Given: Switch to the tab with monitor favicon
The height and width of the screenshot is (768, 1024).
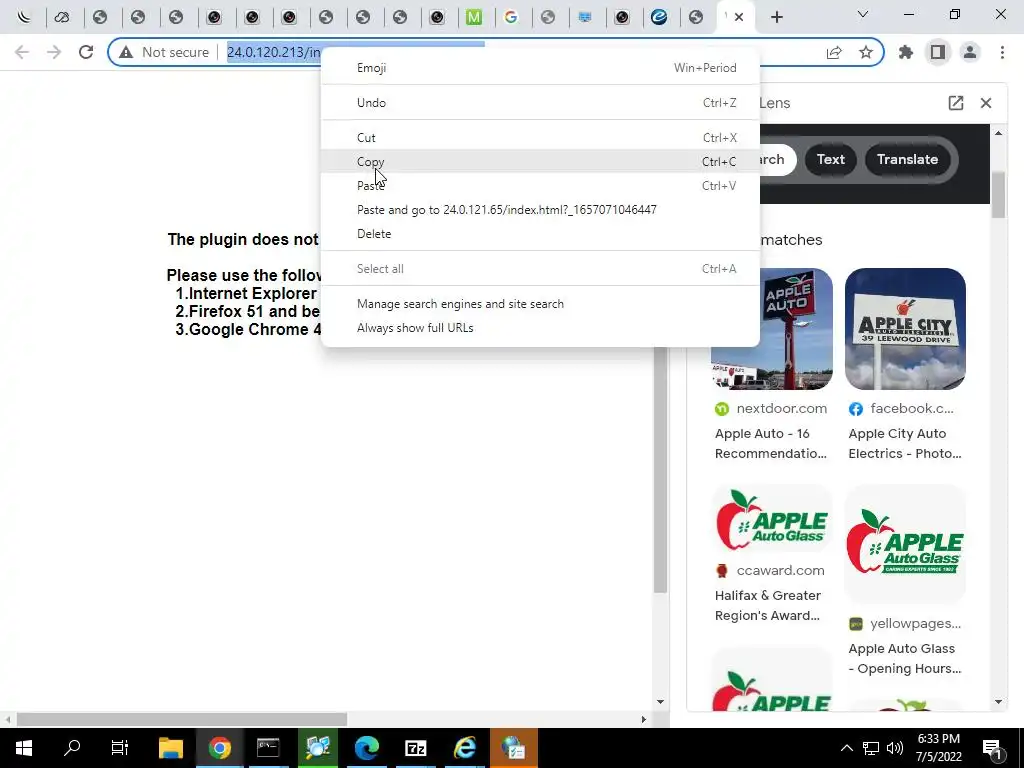Looking at the screenshot, I should coord(585,17).
